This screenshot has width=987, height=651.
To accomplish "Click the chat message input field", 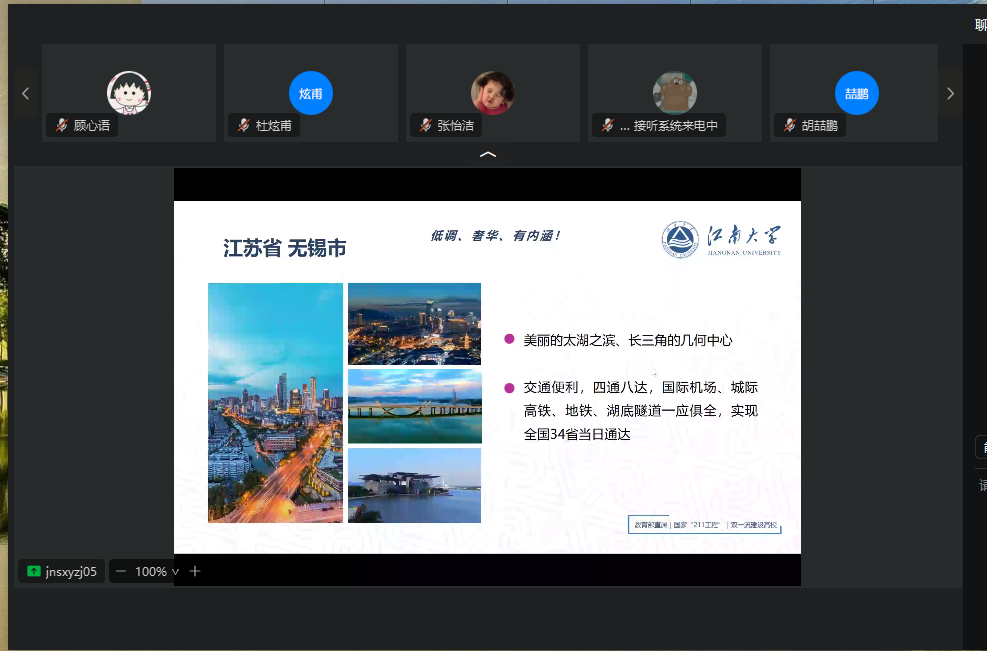I will point(981,486).
